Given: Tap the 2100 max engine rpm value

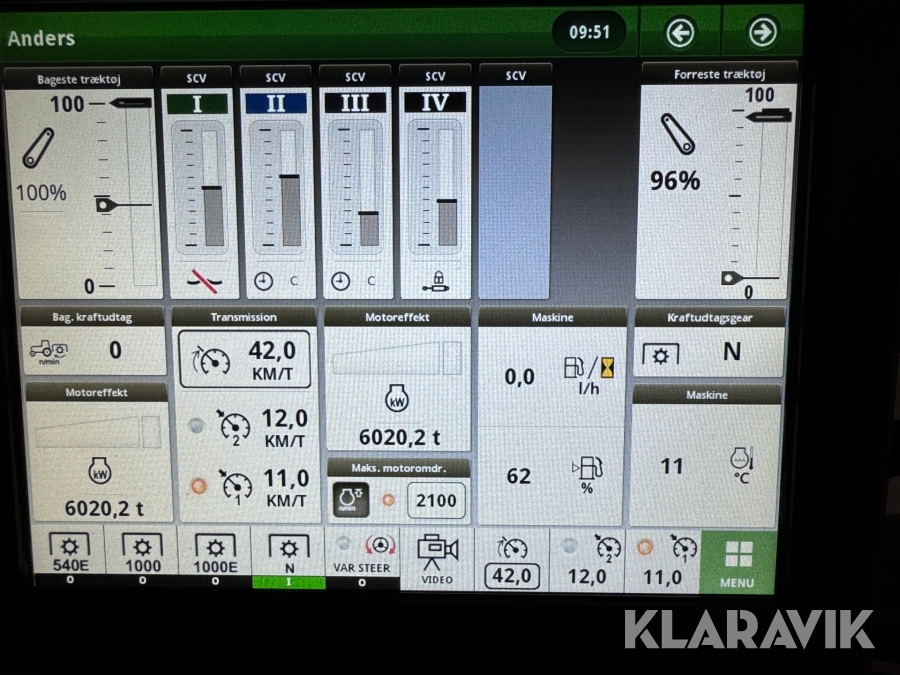Looking at the screenshot, I should (x=436, y=499).
